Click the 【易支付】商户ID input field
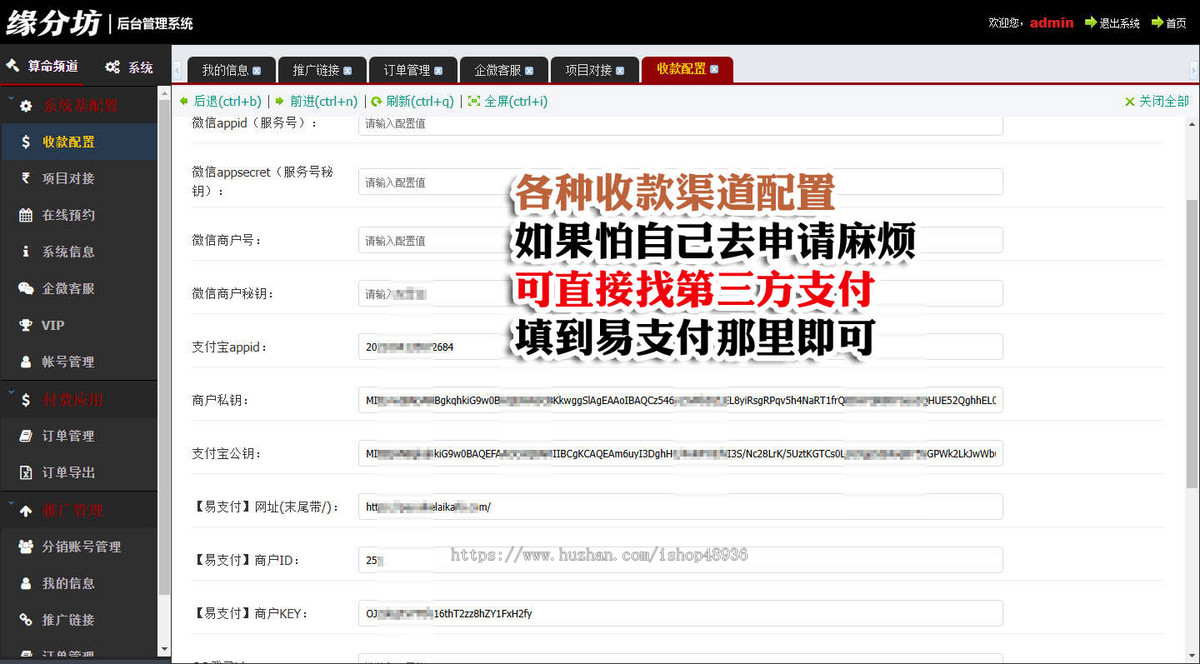 pyautogui.click(x=680, y=560)
